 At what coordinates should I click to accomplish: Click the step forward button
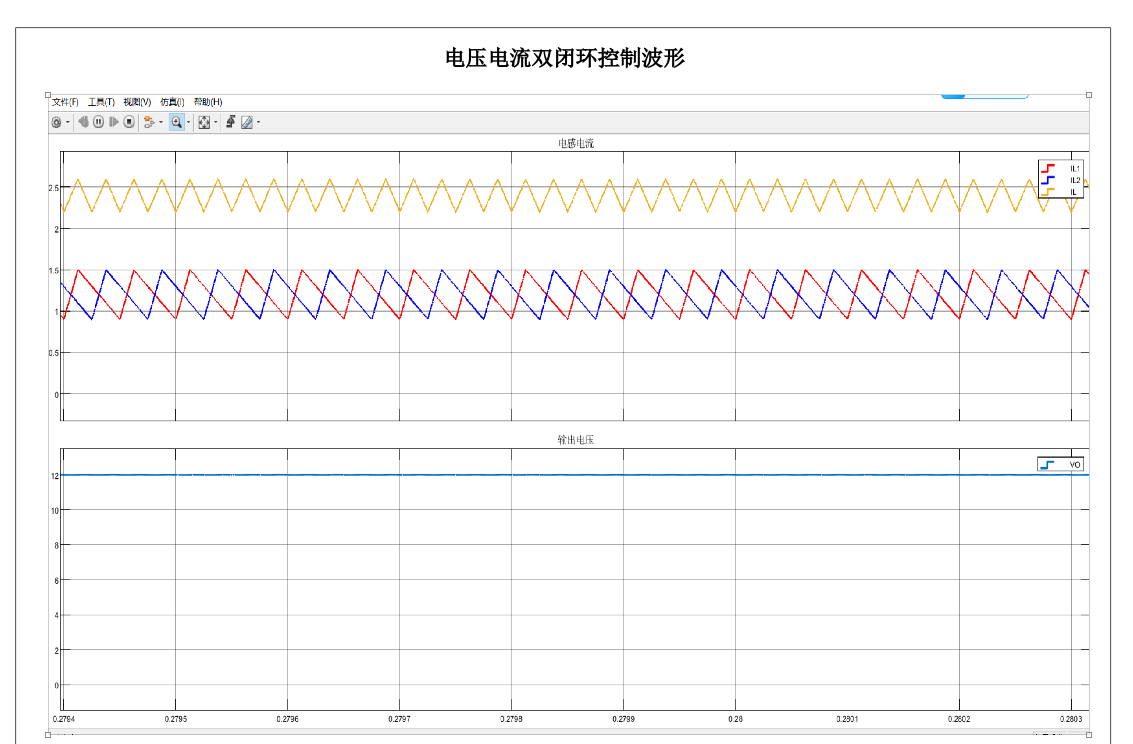click(114, 122)
